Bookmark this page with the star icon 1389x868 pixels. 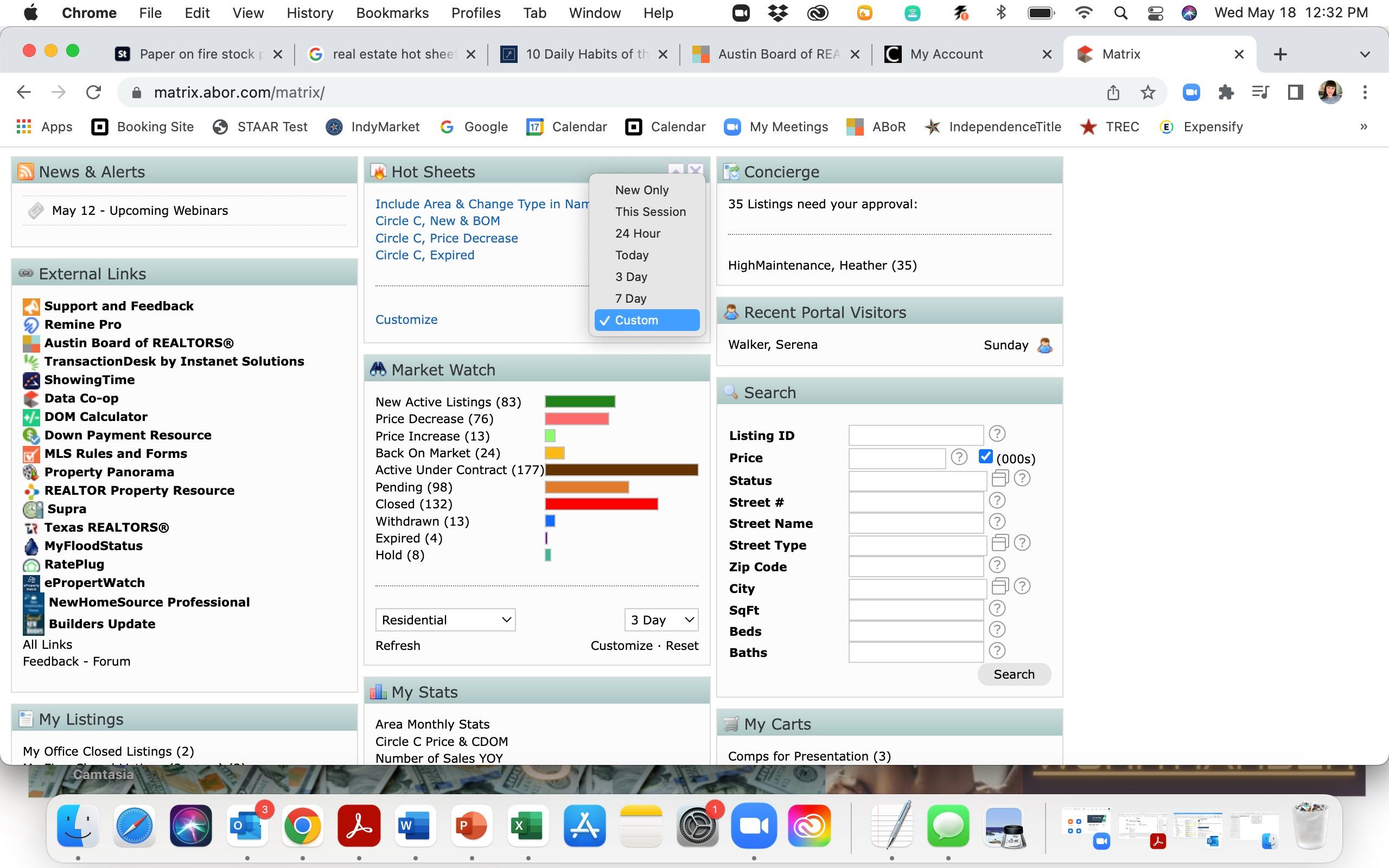[x=1148, y=92]
